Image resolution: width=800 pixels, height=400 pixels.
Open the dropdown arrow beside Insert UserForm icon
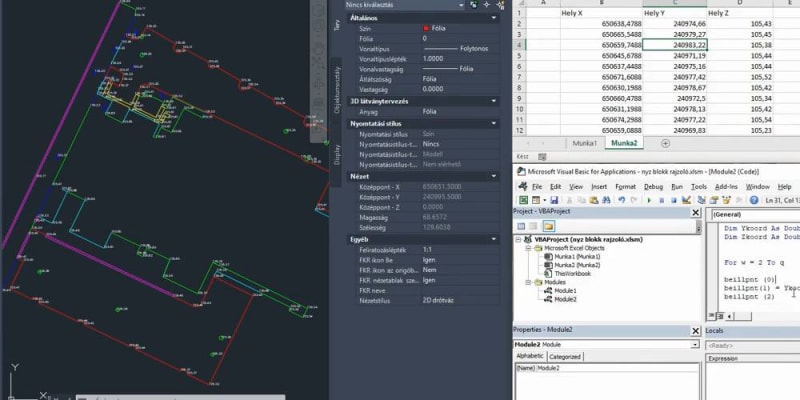pyautogui.click(x=544, y=200)
